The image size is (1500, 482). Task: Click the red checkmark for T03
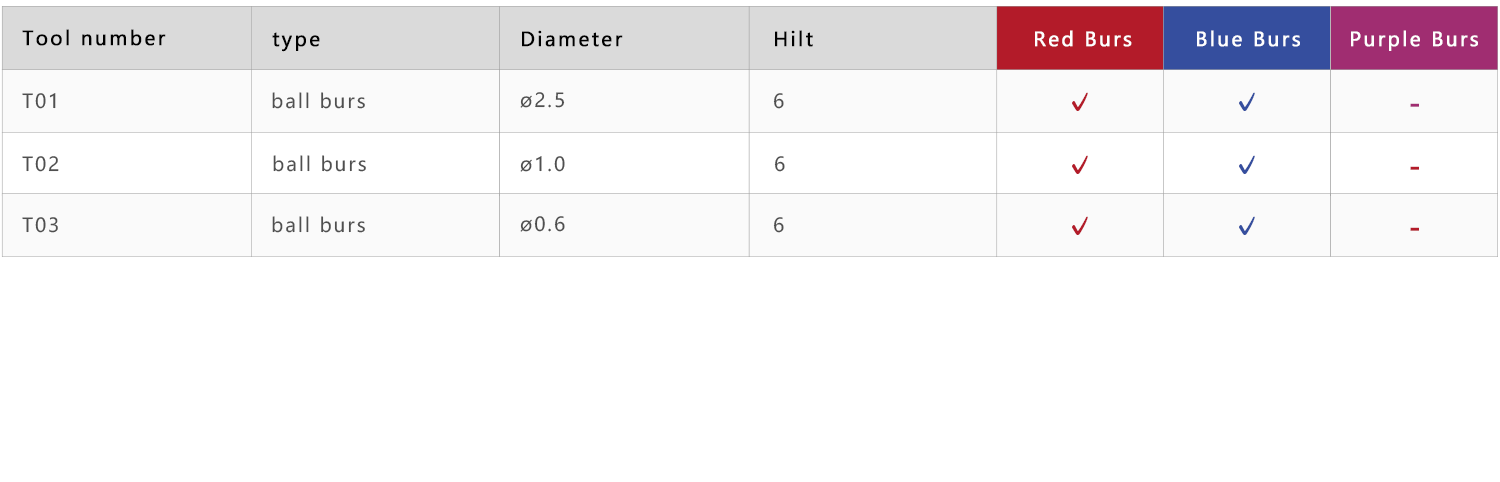coord(1079,227)
